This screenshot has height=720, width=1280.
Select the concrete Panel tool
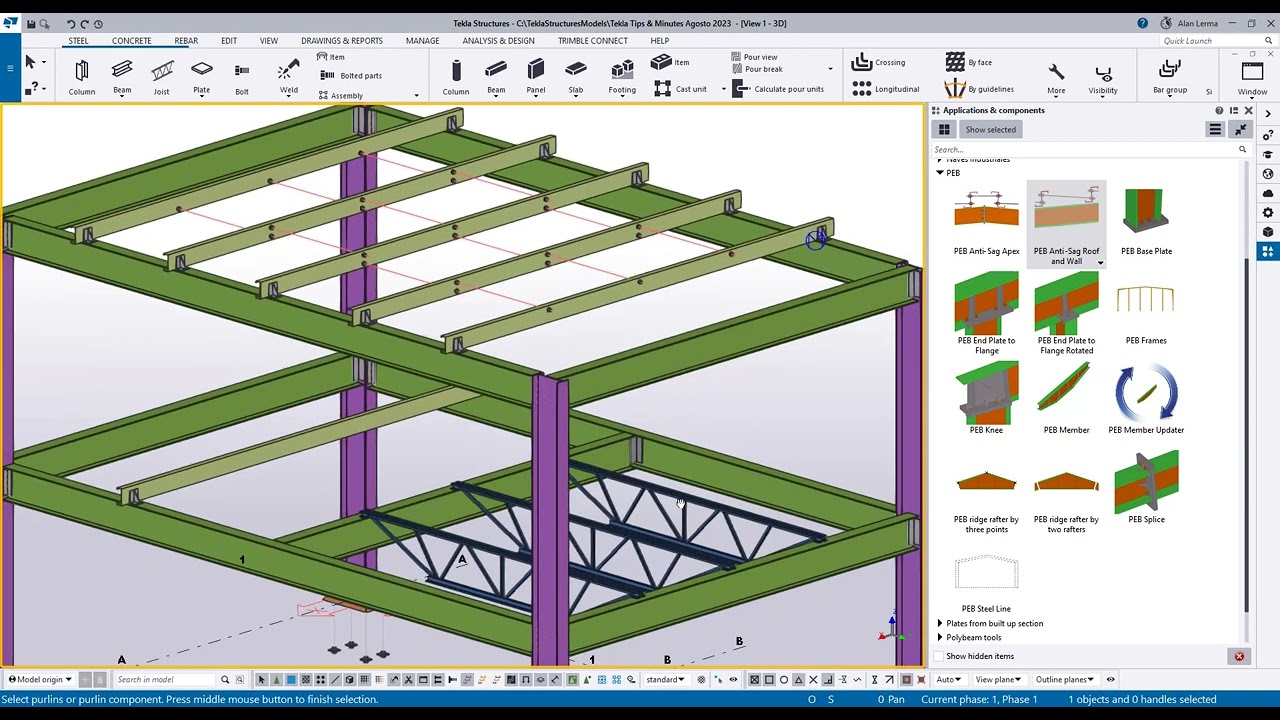tap(536, 77)
